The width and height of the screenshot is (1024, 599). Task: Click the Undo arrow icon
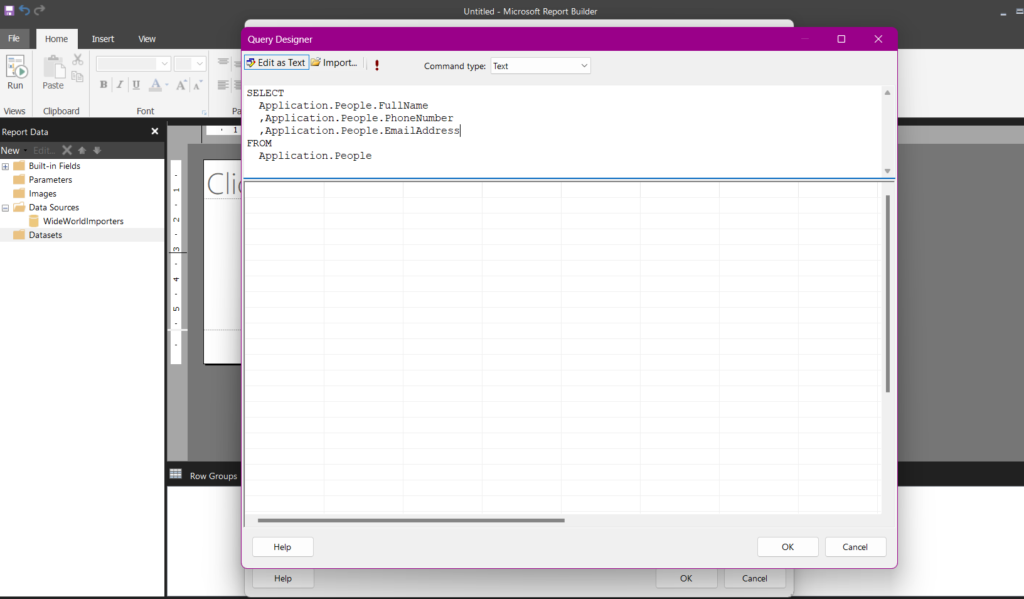click(24, 10)
